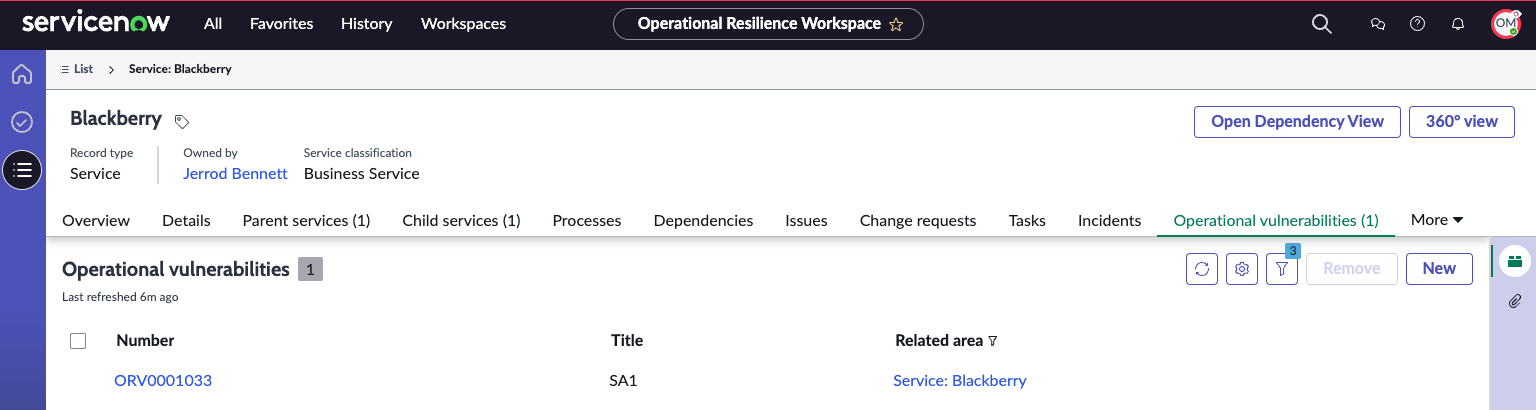Open list settings gear icon
Viewport: 1536px width, 410px height.
click(x=1242, y=268)
